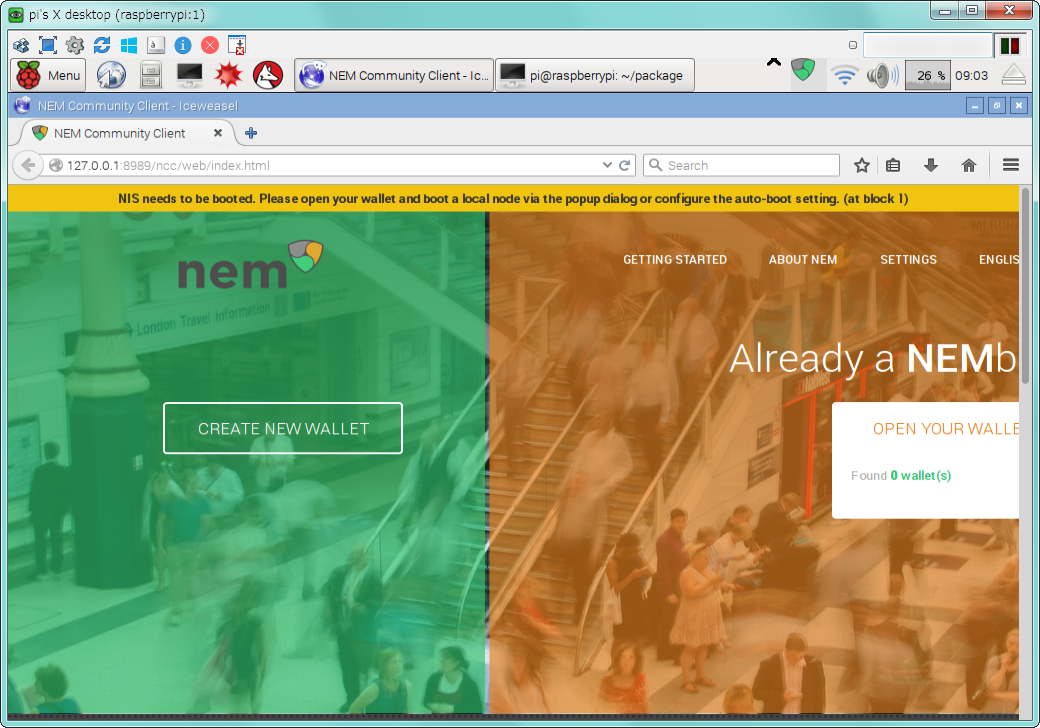Click the Found 0 wallet(s) text
Image resolution: width=1040 pixels, height=728 pixels.
(901, 475)
